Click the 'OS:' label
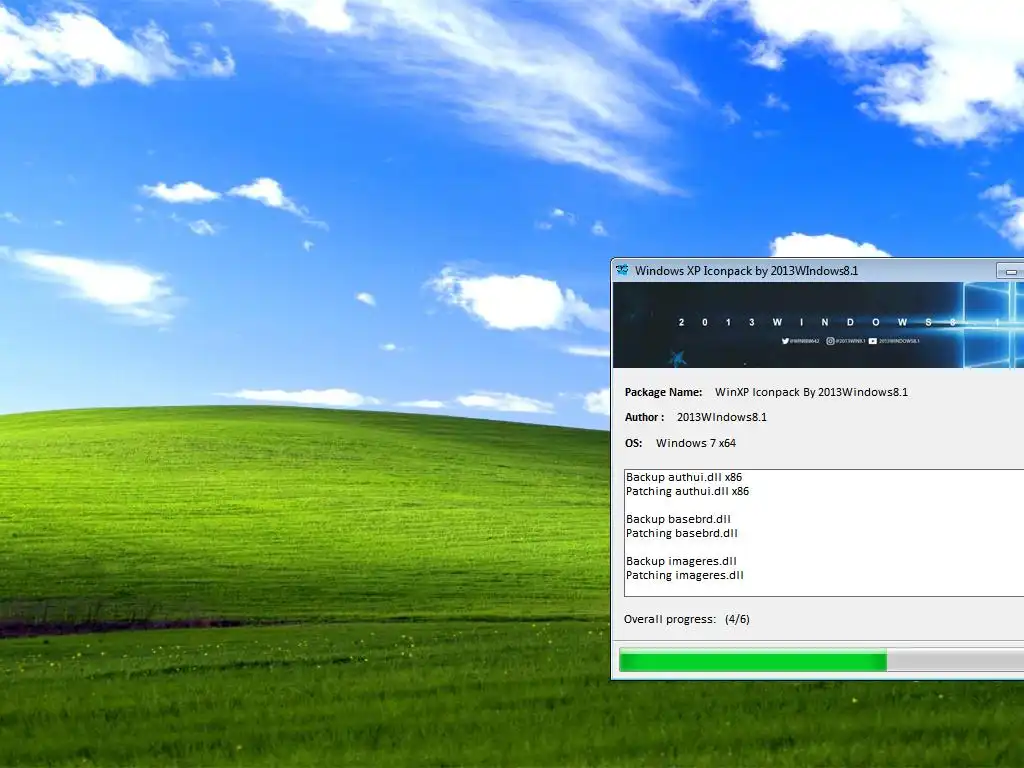The width and height of the screenshot is (1024, 768). [633, 443]
